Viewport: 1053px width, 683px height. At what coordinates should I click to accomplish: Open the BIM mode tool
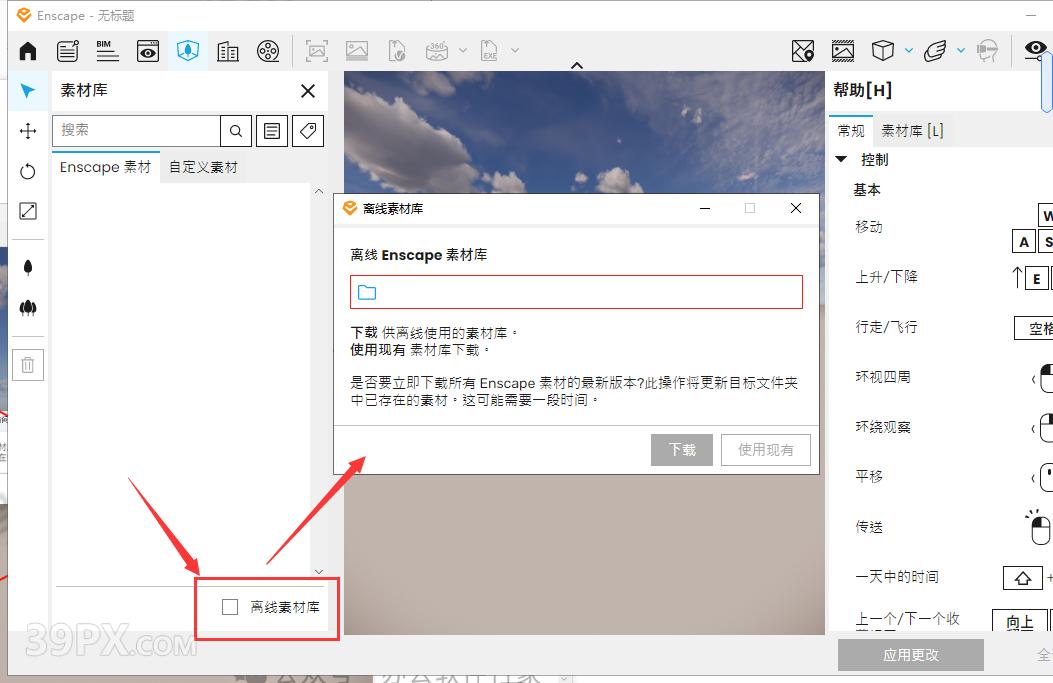click(107, 50)
